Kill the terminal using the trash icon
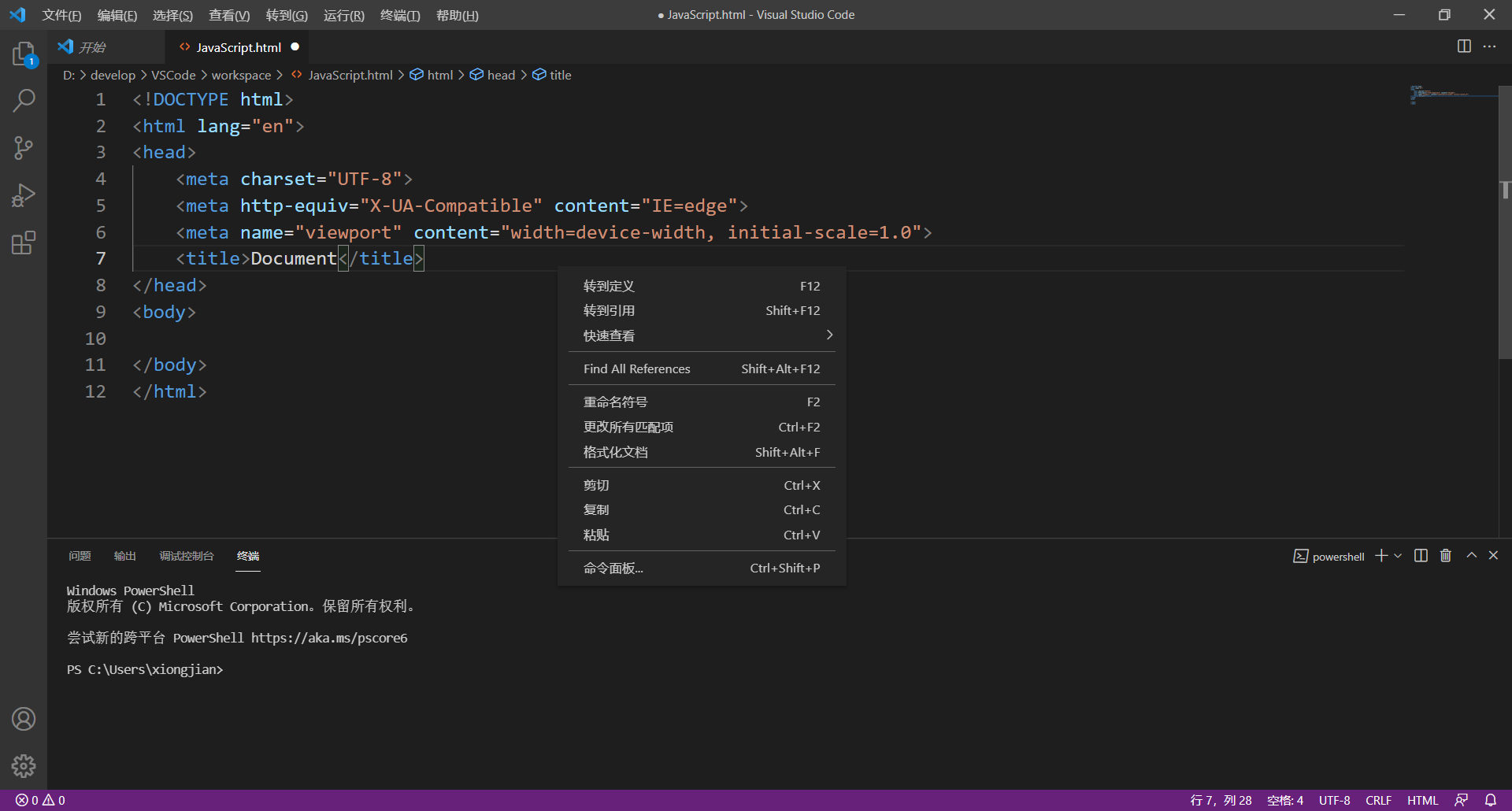Viewport: 1512px width, 811px height. (x=1445, y=556)
